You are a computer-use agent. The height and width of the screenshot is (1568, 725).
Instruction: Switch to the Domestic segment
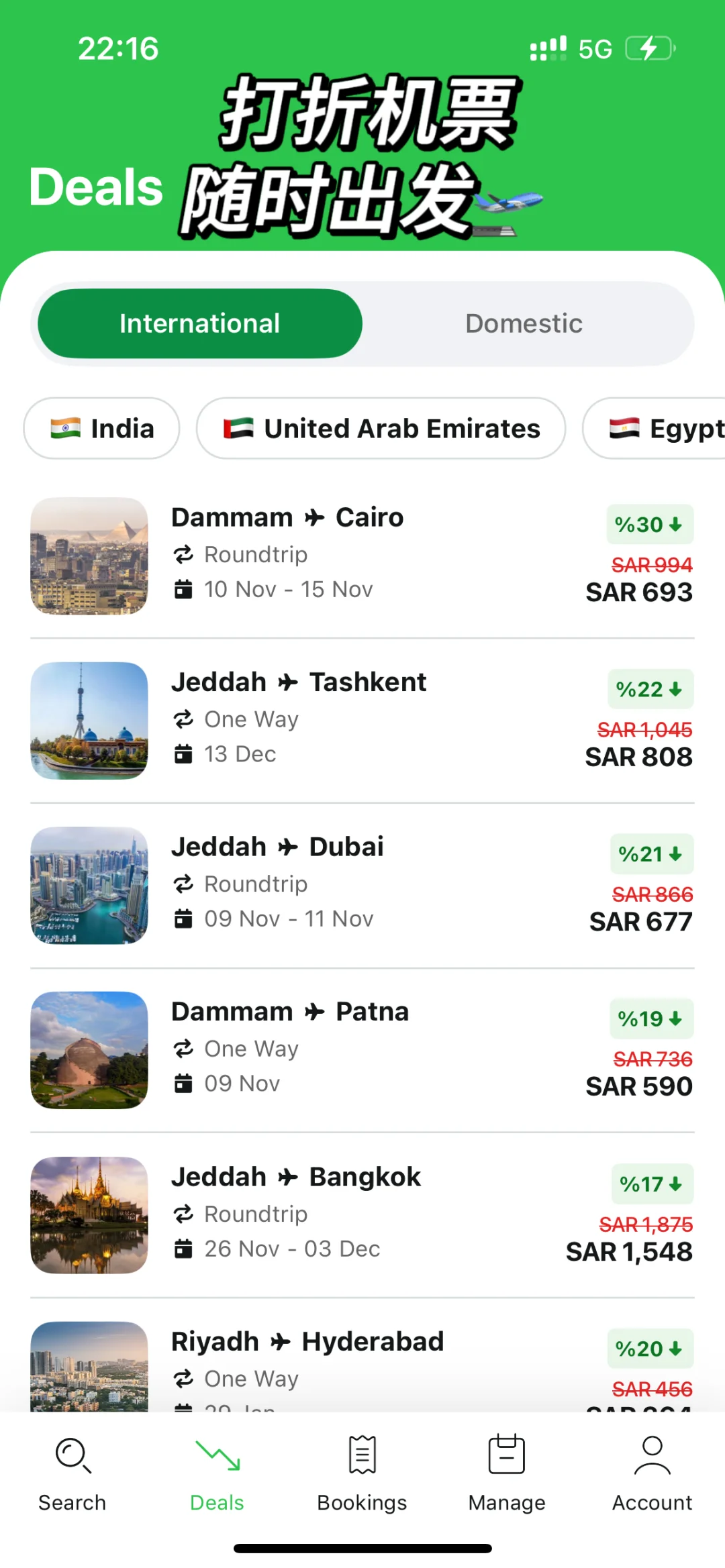click(524, 323)
